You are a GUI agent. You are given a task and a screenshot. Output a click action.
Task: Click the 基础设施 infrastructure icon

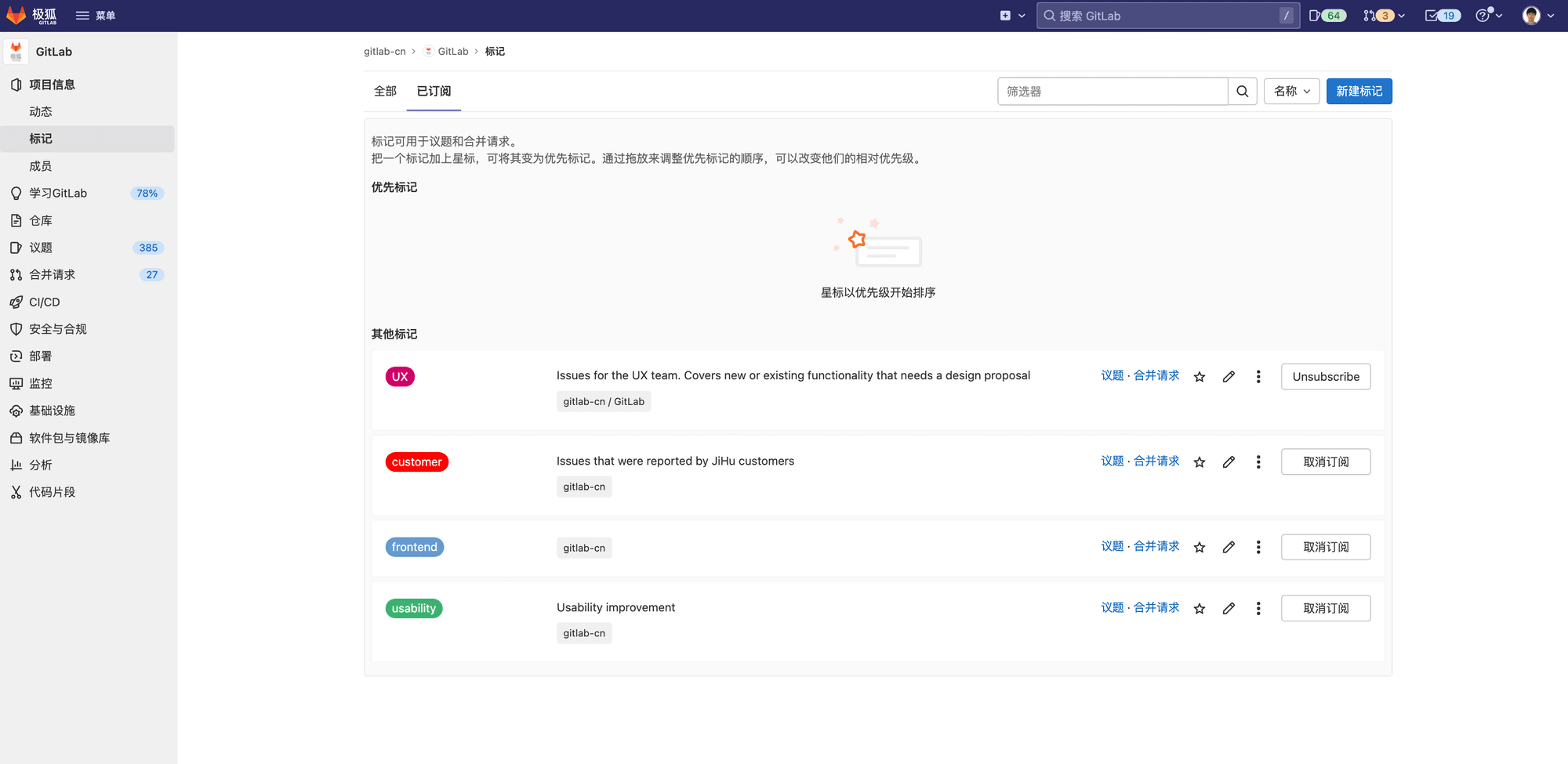pyautogui.click(x=16, y=411)
